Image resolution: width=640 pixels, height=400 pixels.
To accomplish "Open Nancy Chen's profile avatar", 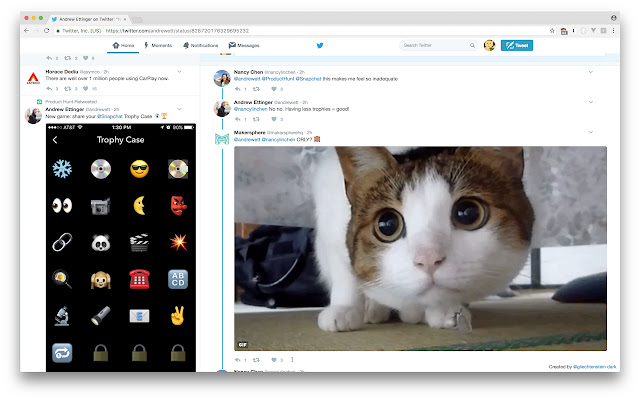I will point(222,78).
